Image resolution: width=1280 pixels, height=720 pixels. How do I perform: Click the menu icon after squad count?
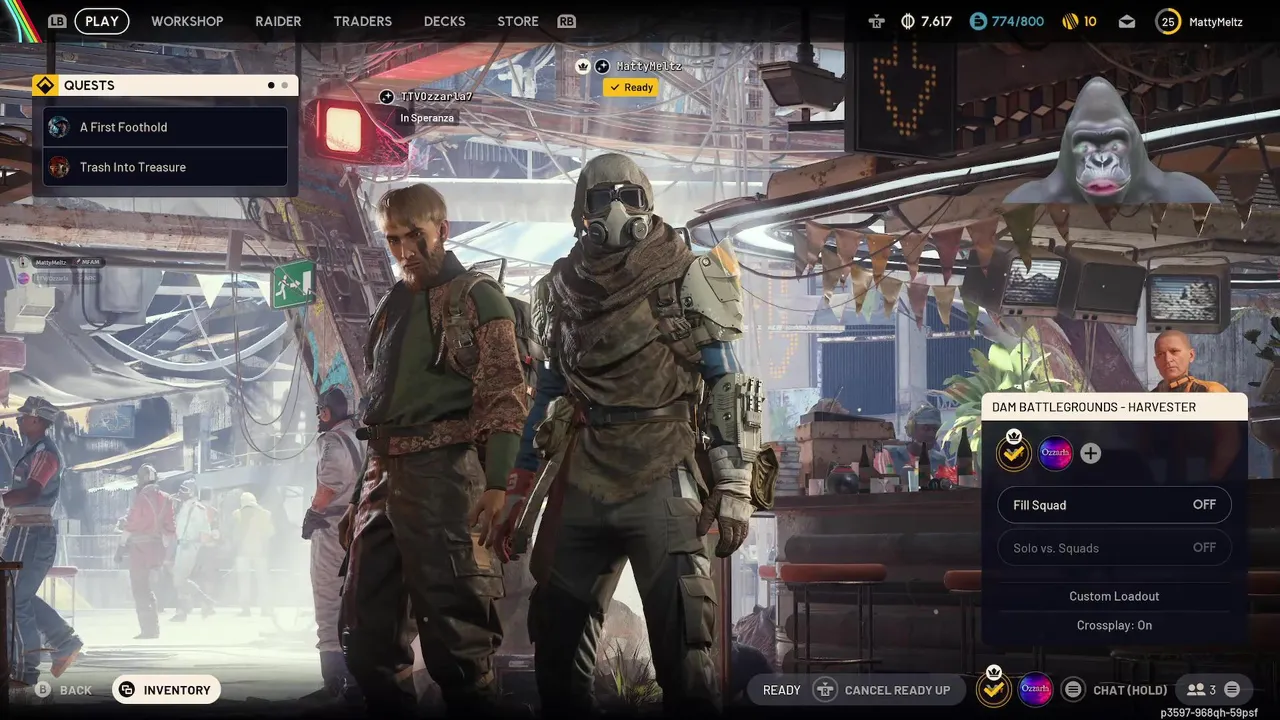[1232, 689]
